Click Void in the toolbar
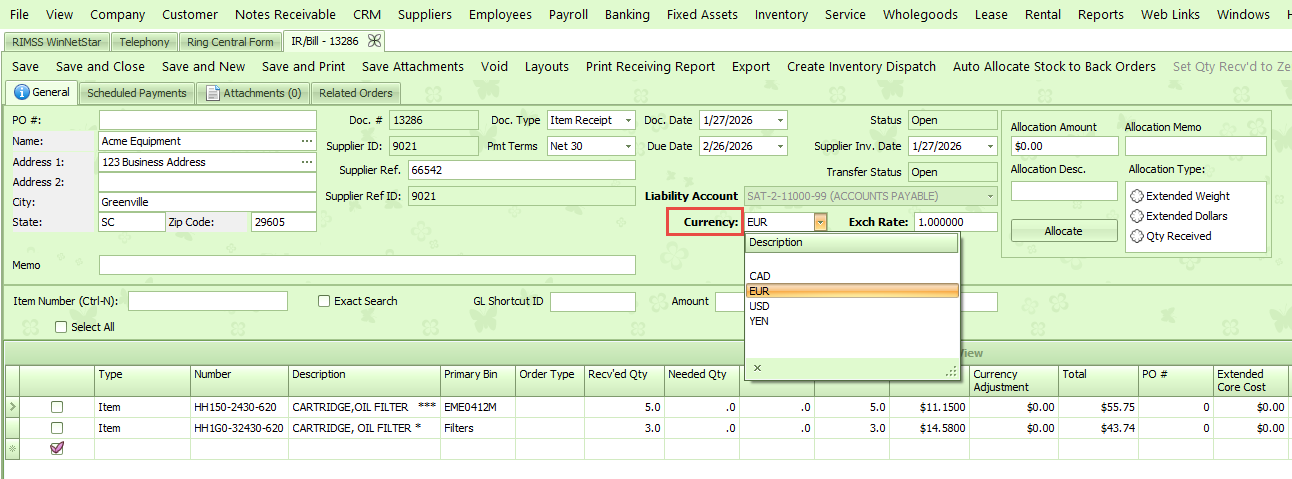The image size is (1292, 479). (495, 67)
